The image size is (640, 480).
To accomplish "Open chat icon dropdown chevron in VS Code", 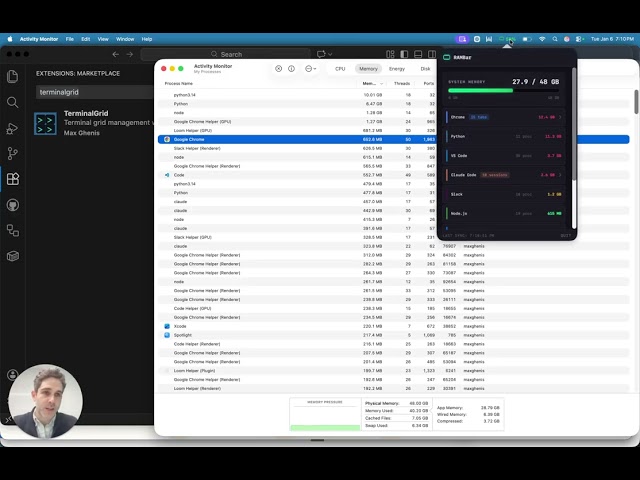I will [330, 54].
